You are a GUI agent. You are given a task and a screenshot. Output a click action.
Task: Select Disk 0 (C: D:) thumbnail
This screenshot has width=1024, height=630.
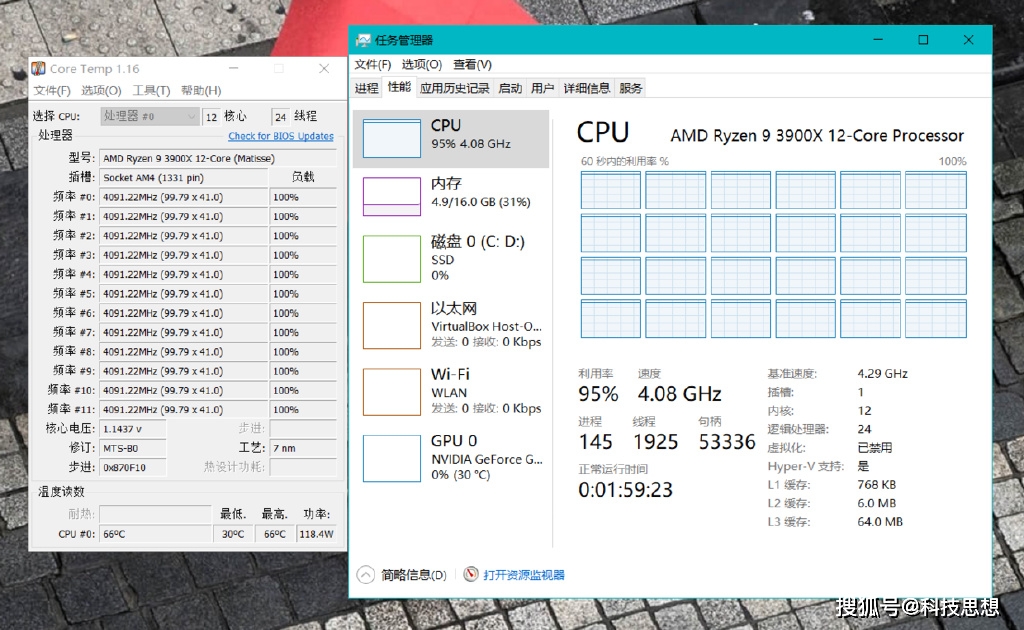[x=392, y=259]
